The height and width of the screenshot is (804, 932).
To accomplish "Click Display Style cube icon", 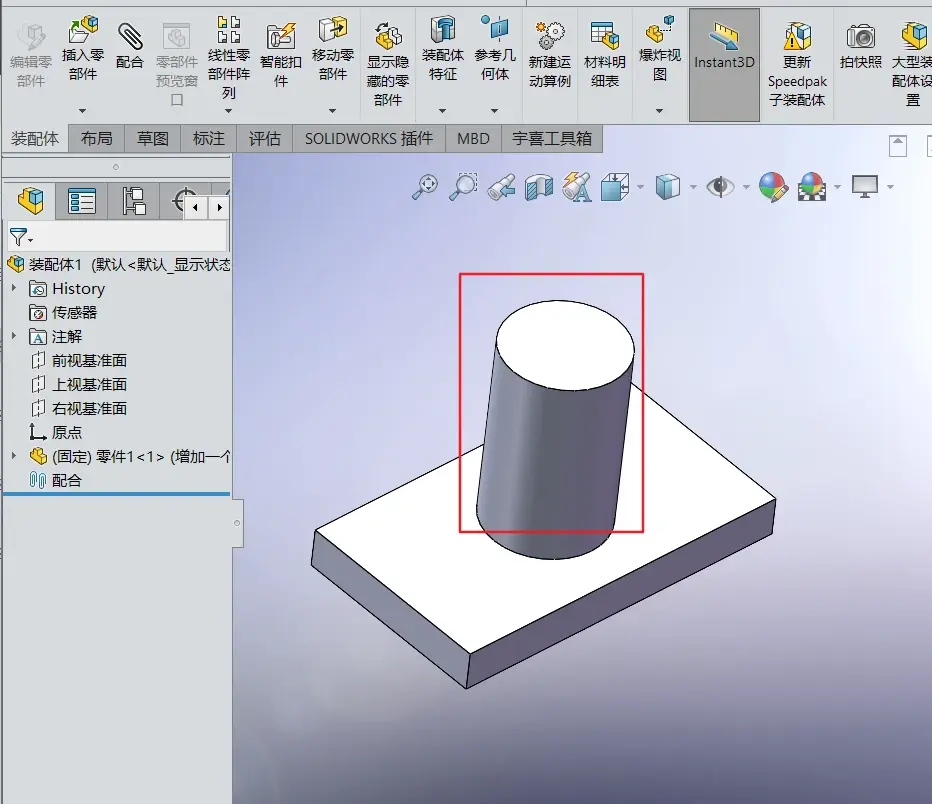I will tap(667, 187).
